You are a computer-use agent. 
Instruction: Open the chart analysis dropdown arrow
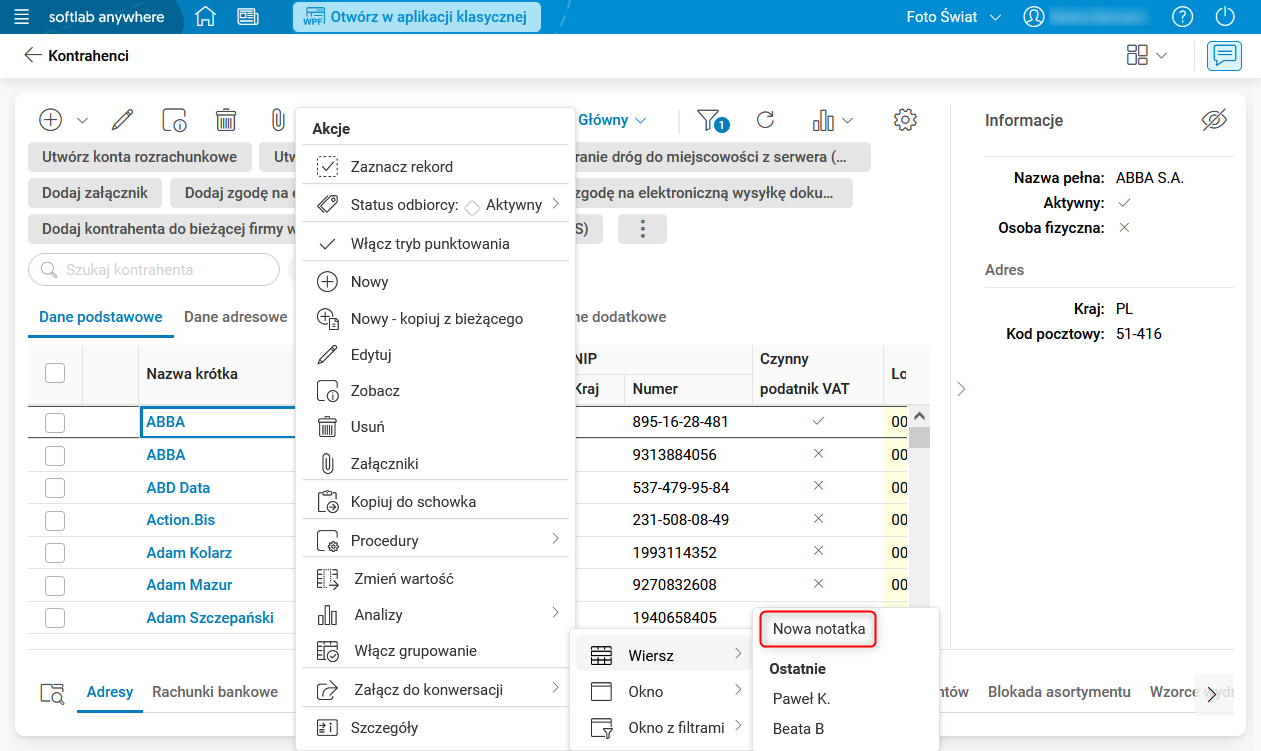pos(848,121)
